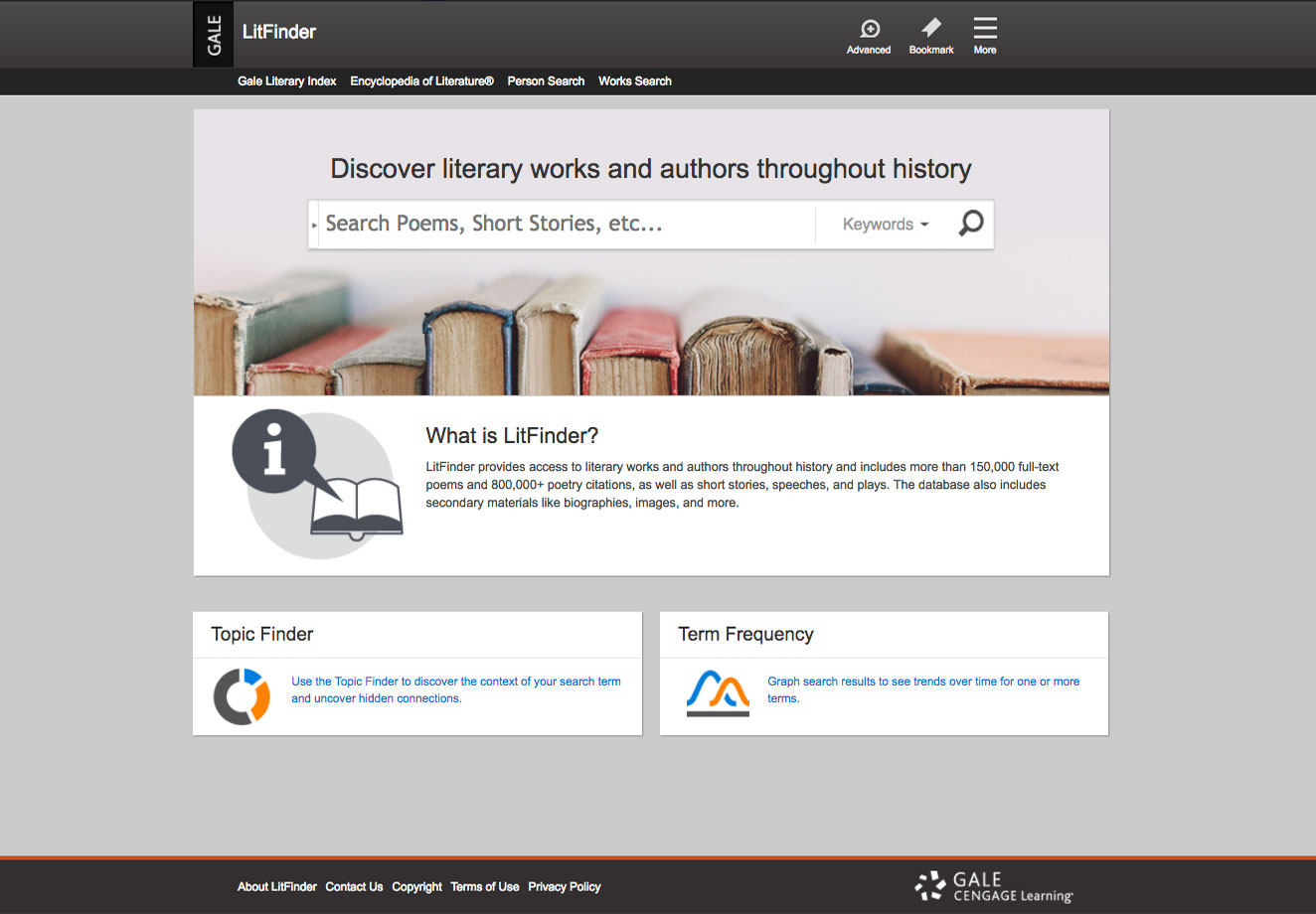The height and width of the screenshot is (914, 1316).
Task: Follow the Graph search results link
Action: [923, 689]
